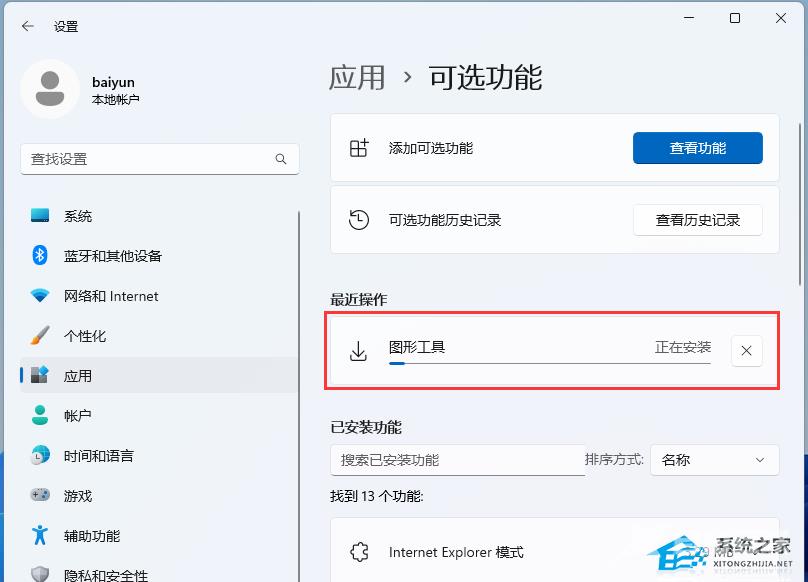Open 辅助功能 settings
Screen dimensions: 808x582
point(159,535)
